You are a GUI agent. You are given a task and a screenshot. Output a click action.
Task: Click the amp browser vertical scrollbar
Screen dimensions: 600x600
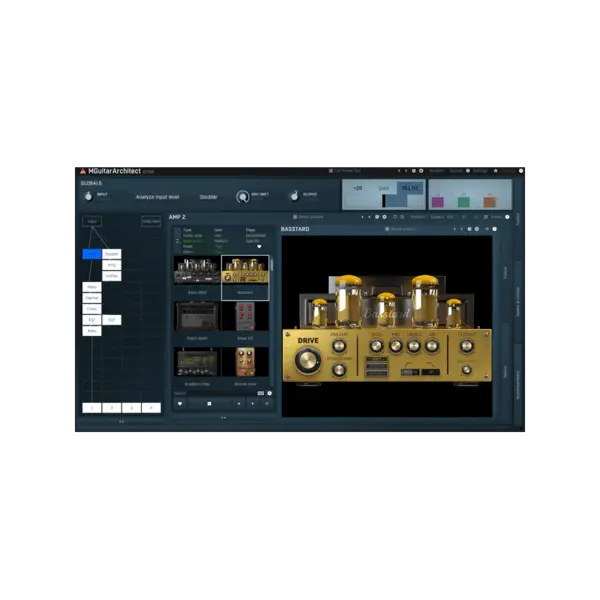click(272, 321)
